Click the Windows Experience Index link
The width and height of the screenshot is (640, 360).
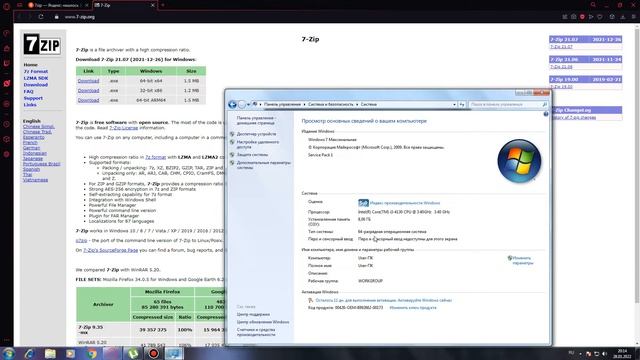tap(405, 203)
